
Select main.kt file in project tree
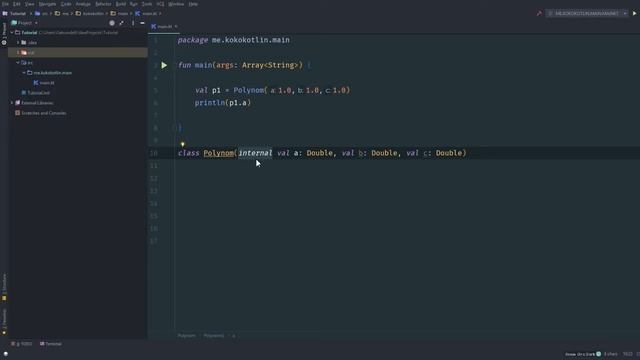tap(44, 83)
